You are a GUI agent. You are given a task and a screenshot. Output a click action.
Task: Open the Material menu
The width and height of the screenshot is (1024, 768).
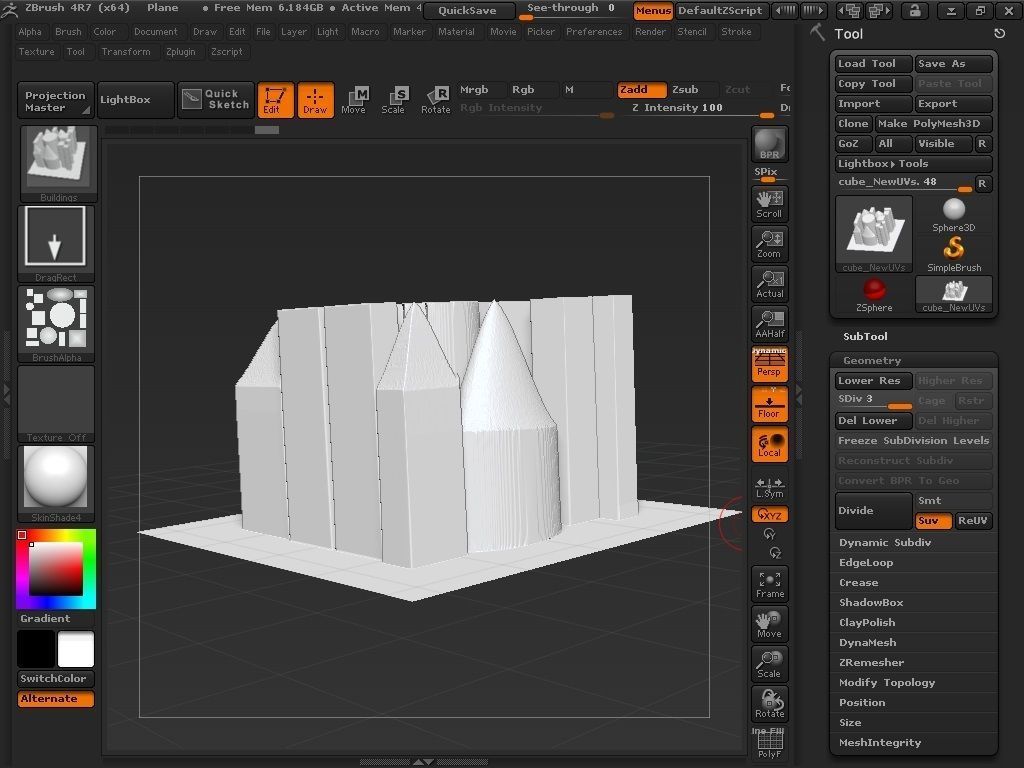click(456, 31)
